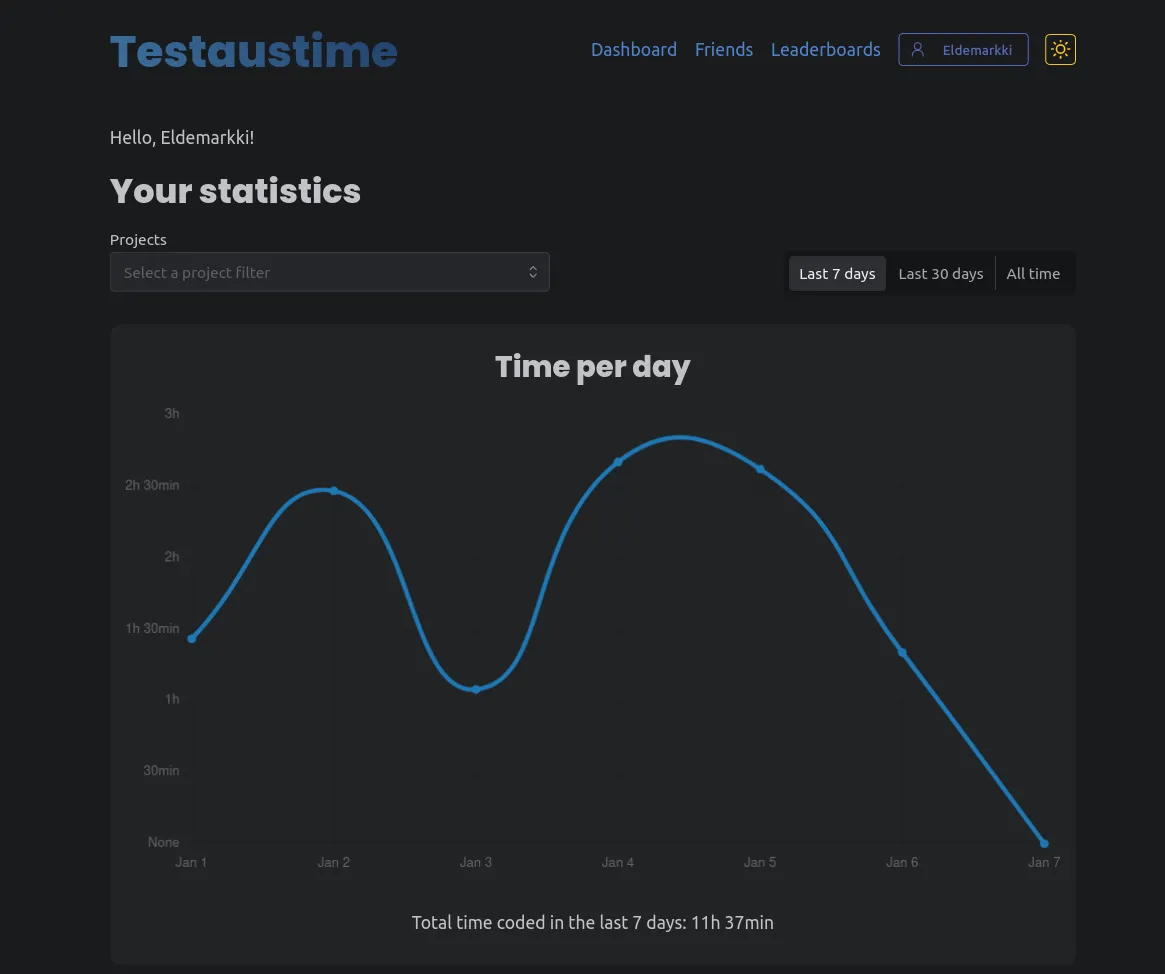The image size is (1165, 974).
Task: Click the Testaustime logo
Action: pyautogui.click(x=252, y=51)
